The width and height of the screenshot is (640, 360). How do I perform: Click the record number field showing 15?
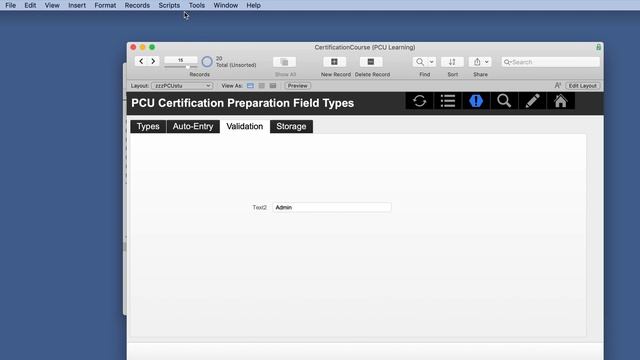(180, 60)
